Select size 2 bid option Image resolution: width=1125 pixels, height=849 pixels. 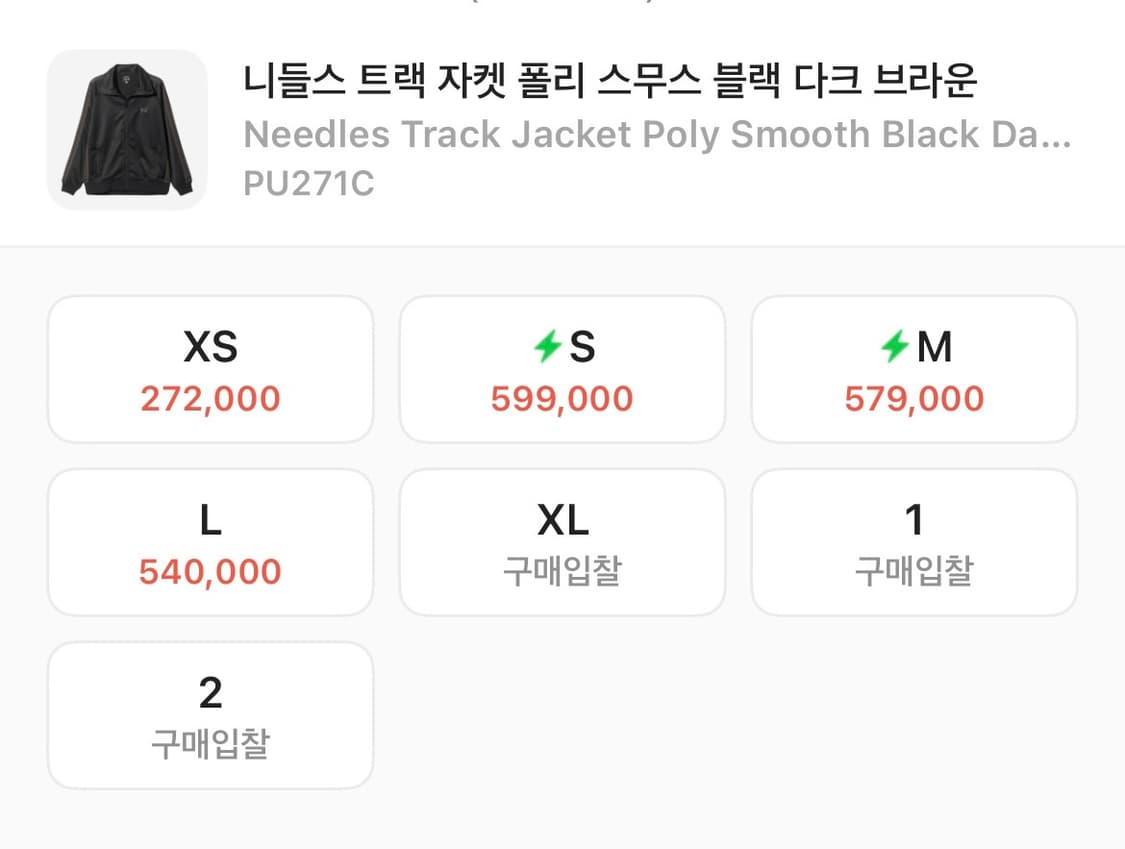coord(209,713)
